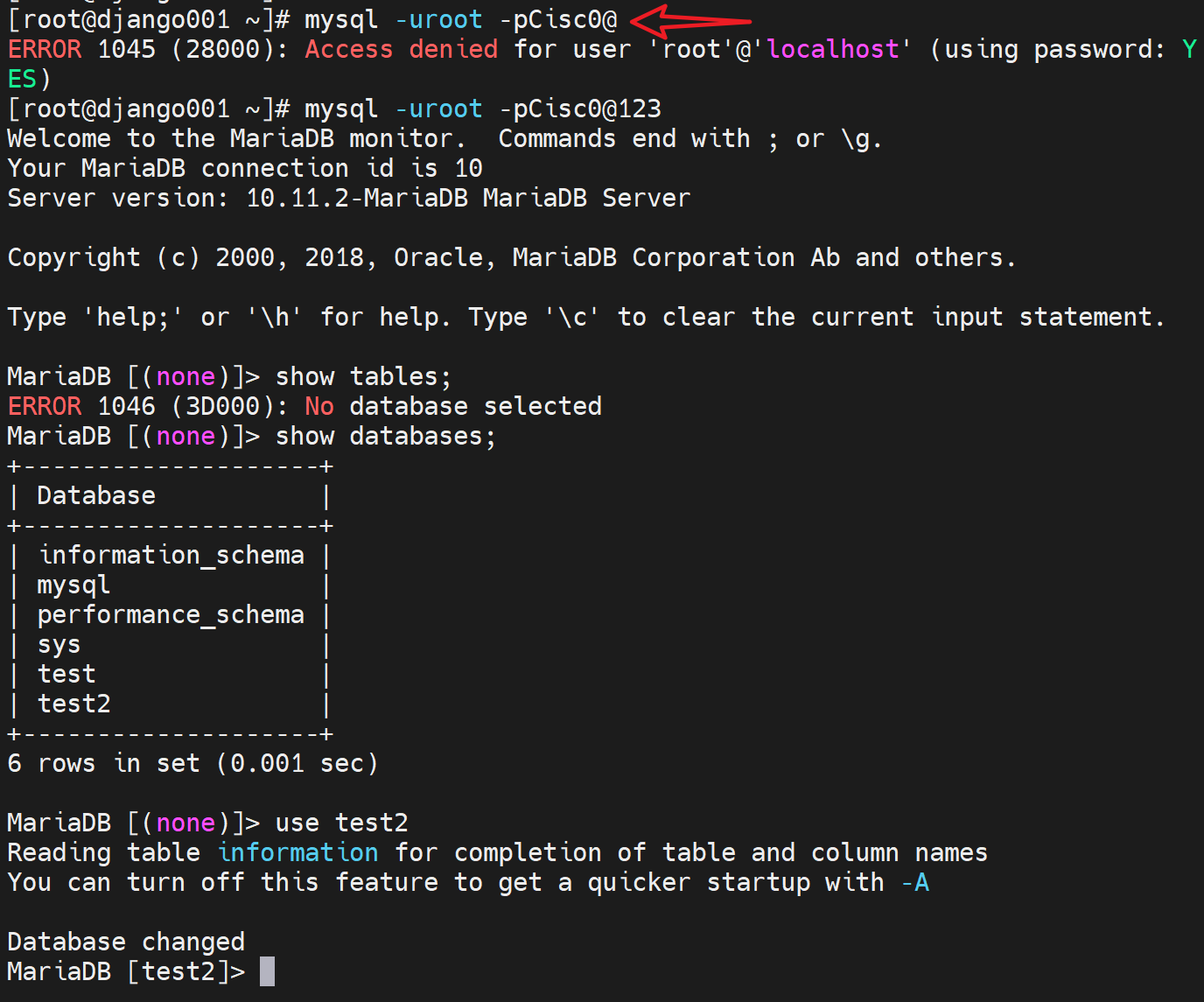Click the red ERROR 1046 text
1204x1002 pixels.
pyautogui.click(x=81, y=406)
